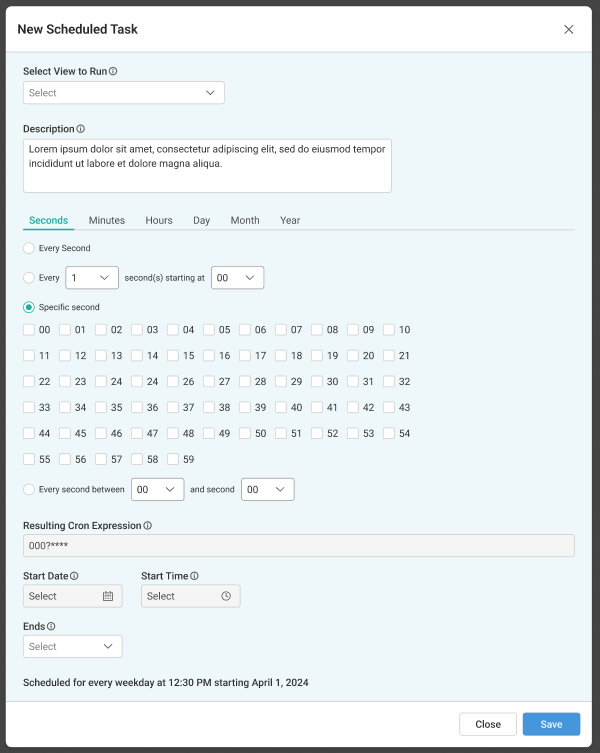Choose the Every second between radio option

[x=29, y=490]
